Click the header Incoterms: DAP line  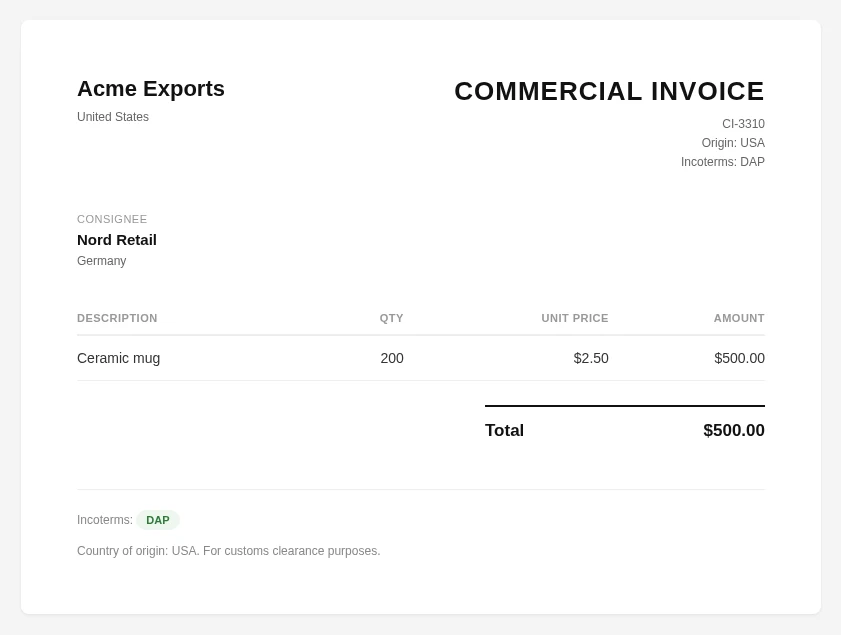pyautogui.click(x=723, y=162)
